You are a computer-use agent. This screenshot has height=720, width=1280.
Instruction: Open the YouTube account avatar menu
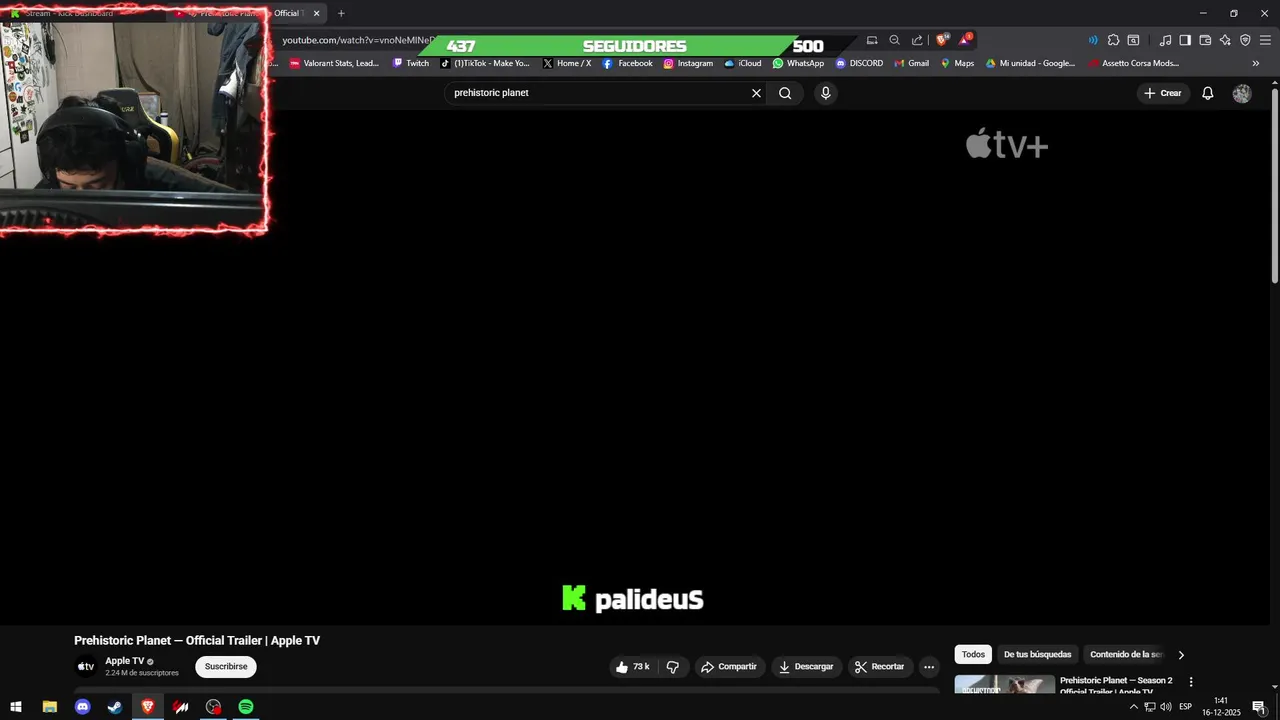(1242, 93)
